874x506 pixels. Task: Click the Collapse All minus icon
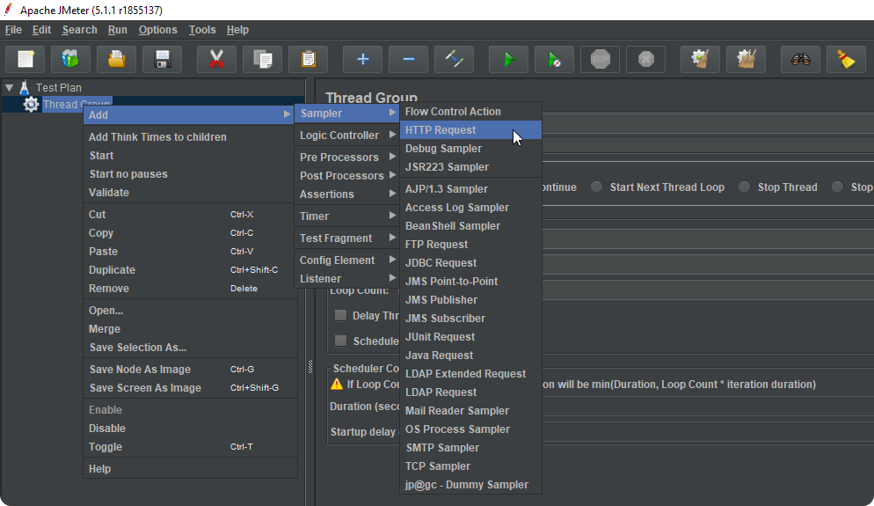pyautogui.click(x=409, y=59)
